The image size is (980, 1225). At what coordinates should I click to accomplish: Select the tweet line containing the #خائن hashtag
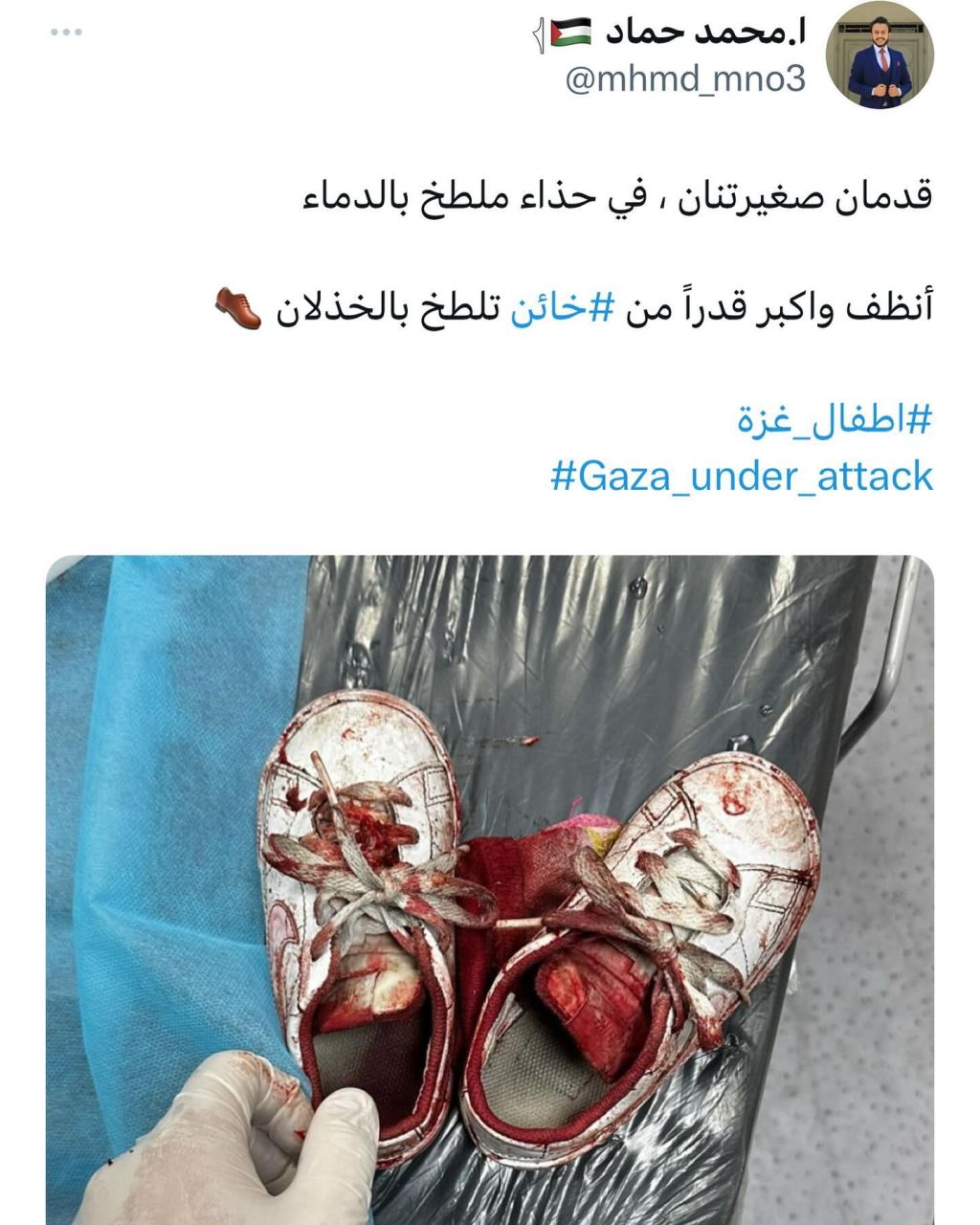pyautogui.click(x=572, y=307)
